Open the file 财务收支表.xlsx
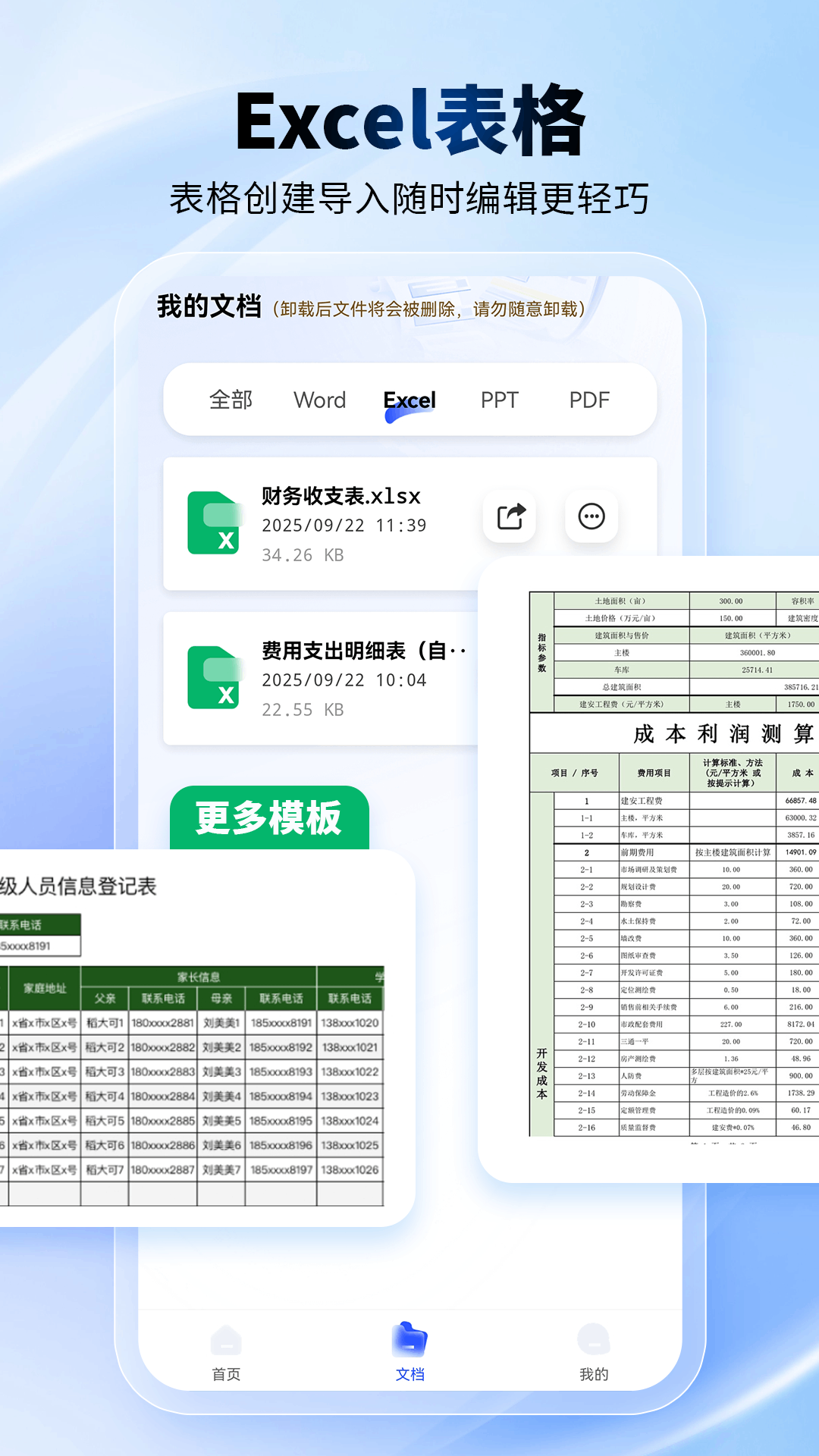The height and width of the screenshot is (1456, 819). pos(341,497)
